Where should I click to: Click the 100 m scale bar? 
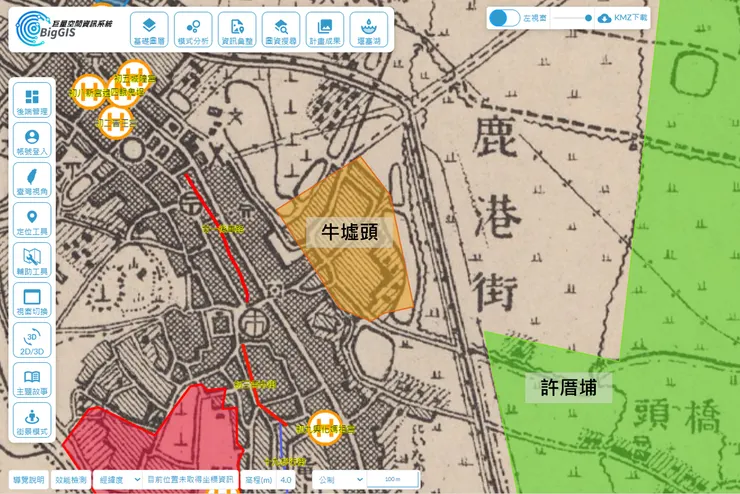point(393,479)
